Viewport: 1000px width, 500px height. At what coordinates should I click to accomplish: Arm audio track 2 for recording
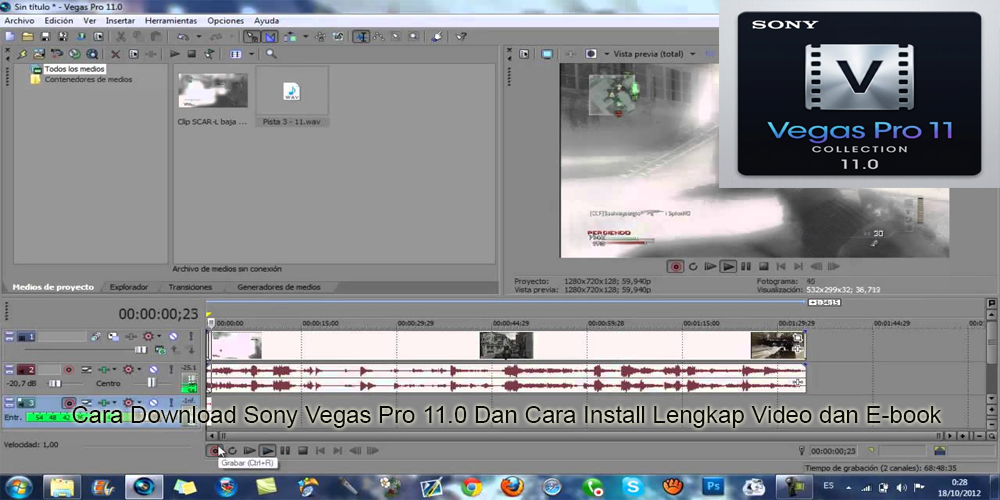click(68, 369)
